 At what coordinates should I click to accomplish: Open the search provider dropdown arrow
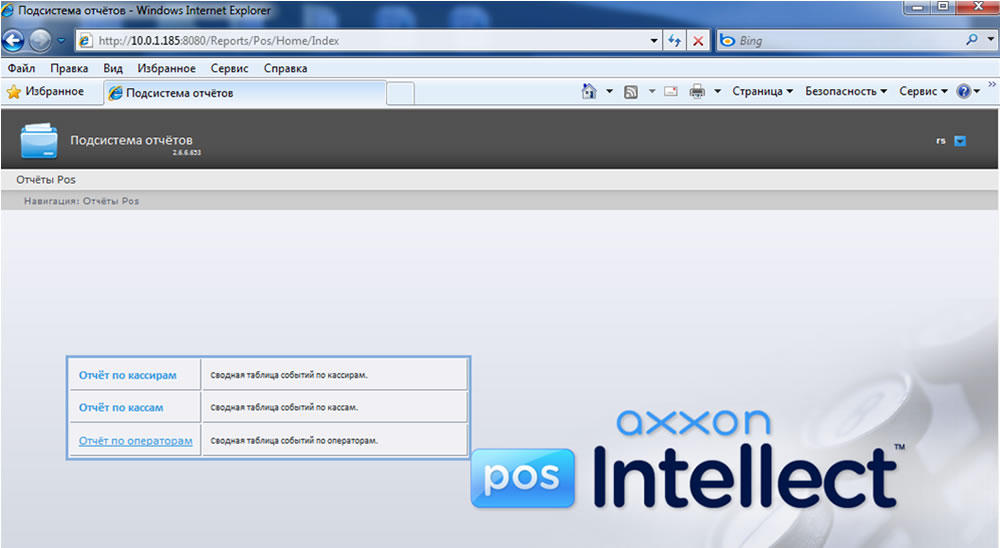990,40
